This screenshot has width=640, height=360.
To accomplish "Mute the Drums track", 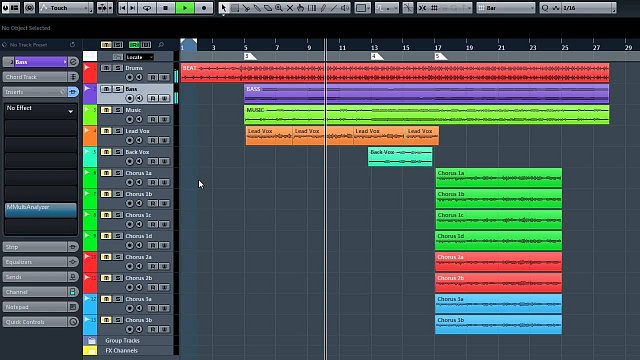I will click(106, 68).
